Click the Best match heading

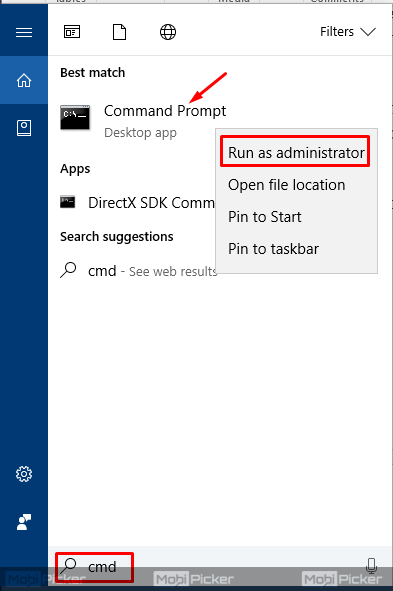[92, 72]
